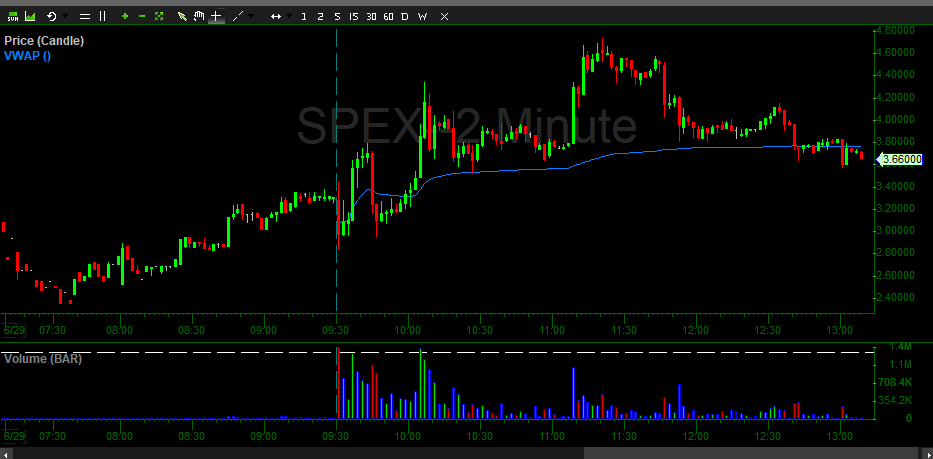Click the reset/refresh circular arrow icon

52,17
